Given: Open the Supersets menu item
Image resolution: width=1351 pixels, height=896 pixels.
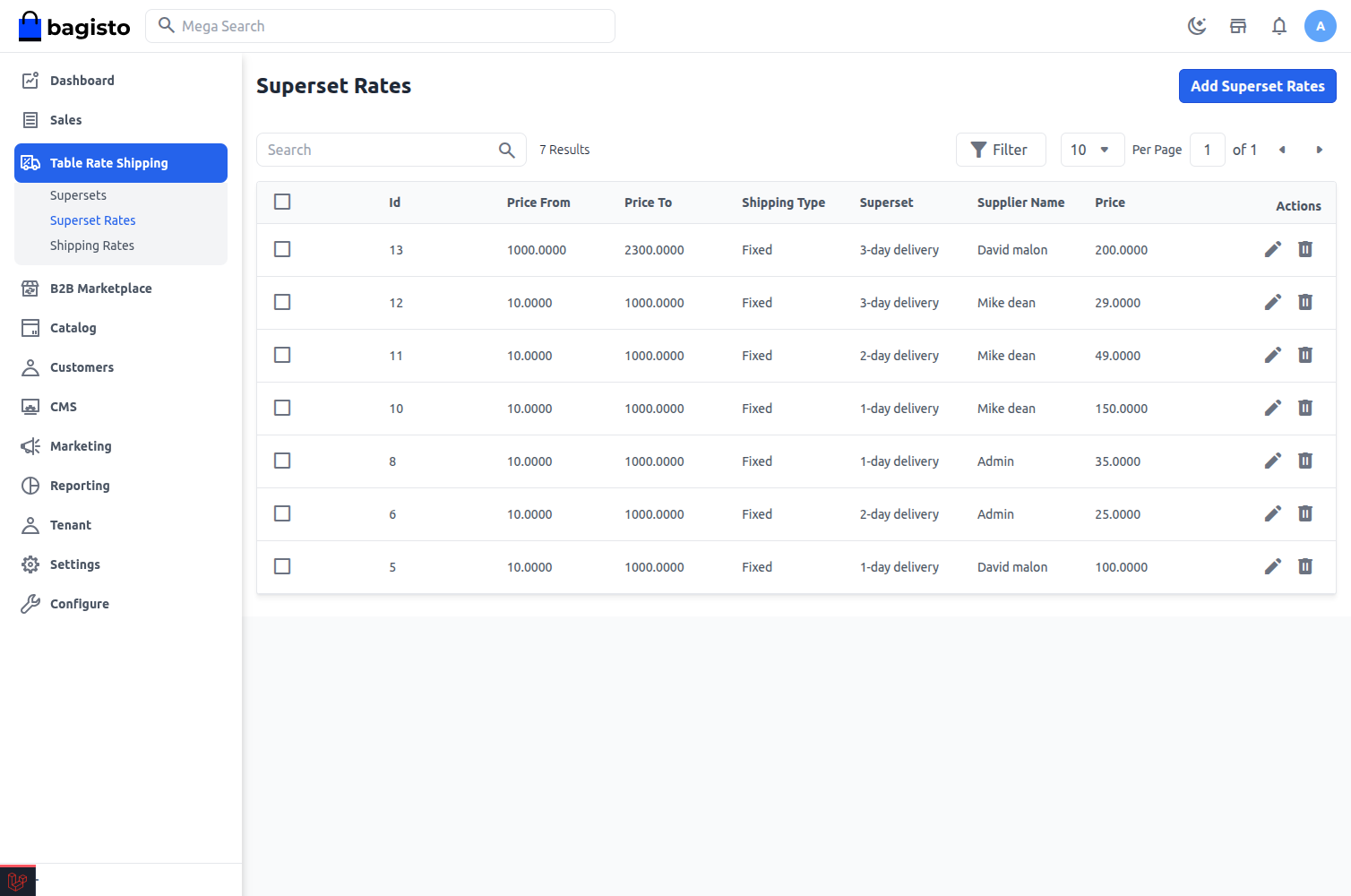Looking at the screenshot, I should (x=78, y=194).
